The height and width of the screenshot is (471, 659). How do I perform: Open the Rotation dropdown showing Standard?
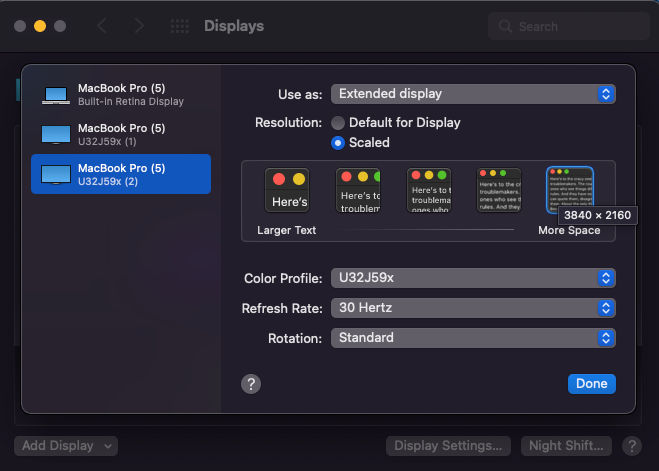point(473,338)
